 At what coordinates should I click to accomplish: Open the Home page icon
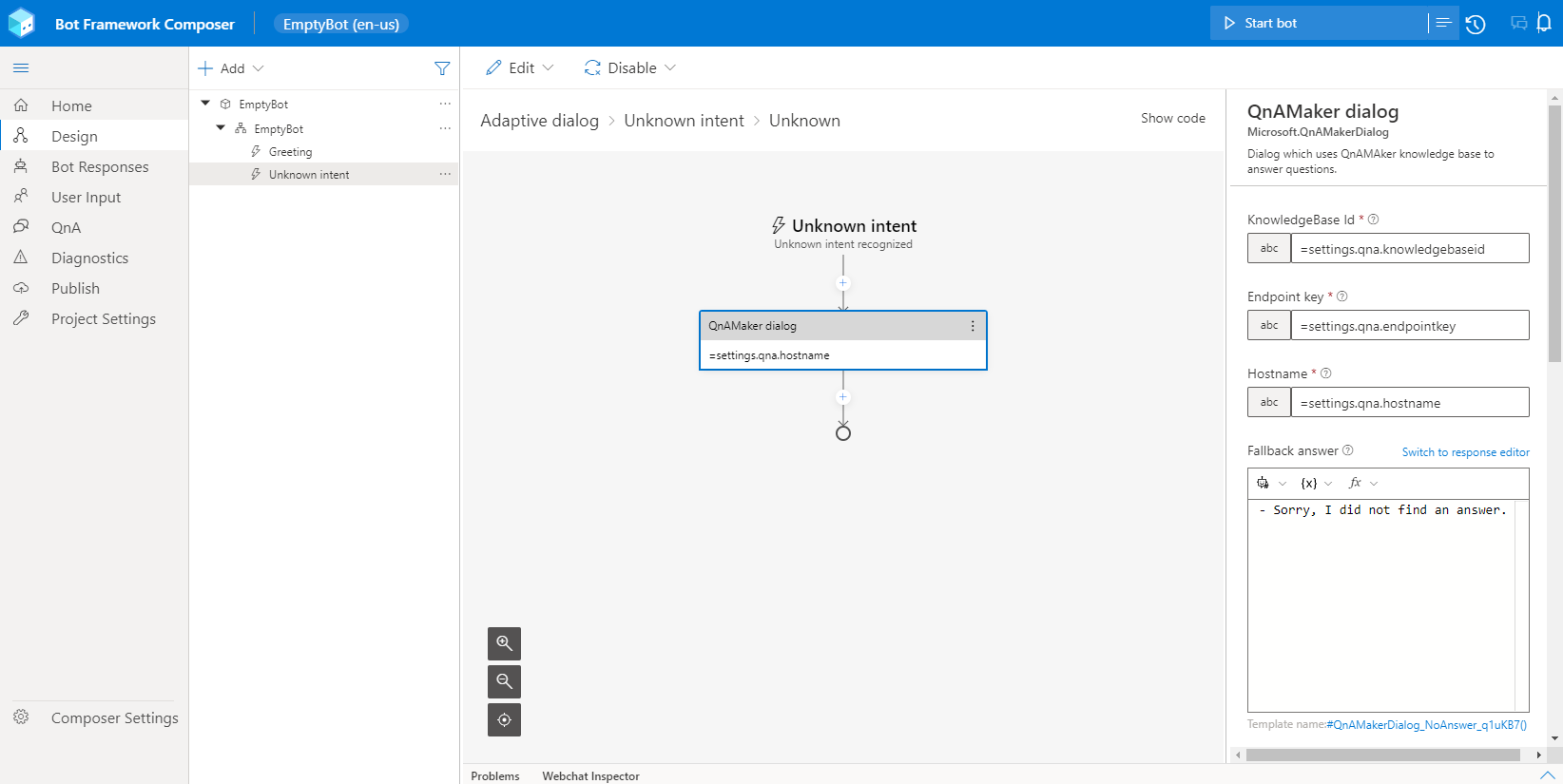pos(21,105)
